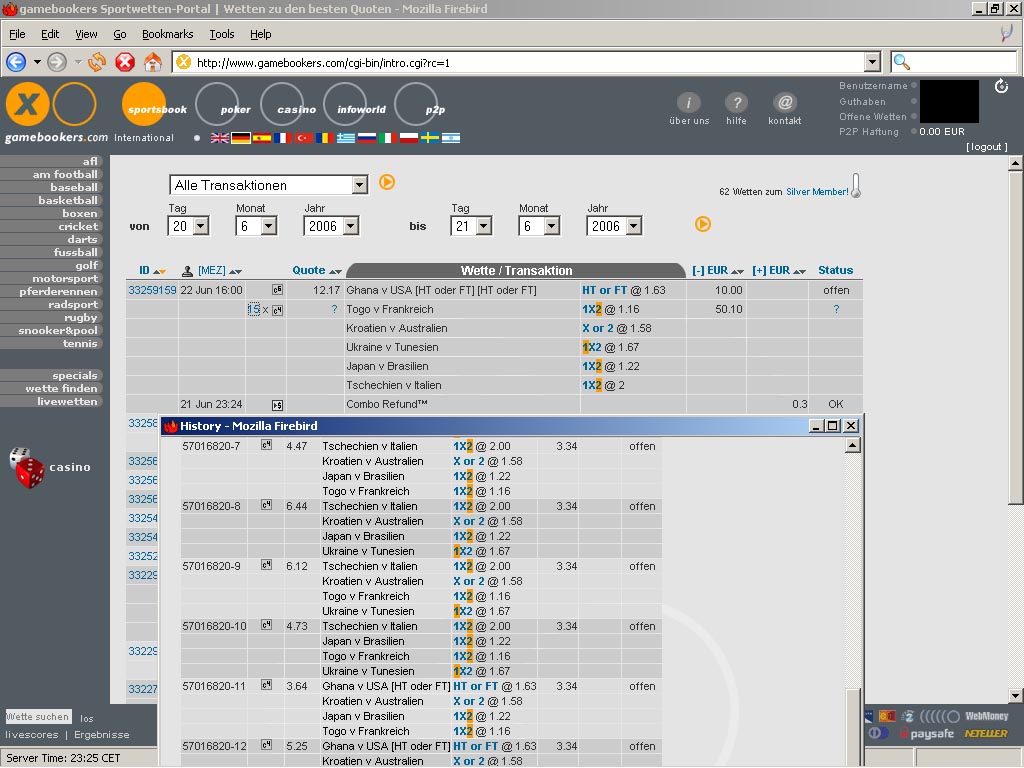Image resolution: width=1024 pixels, height=768 pixels.
Task: Click the livescores link
Action: tap(32, 735)
